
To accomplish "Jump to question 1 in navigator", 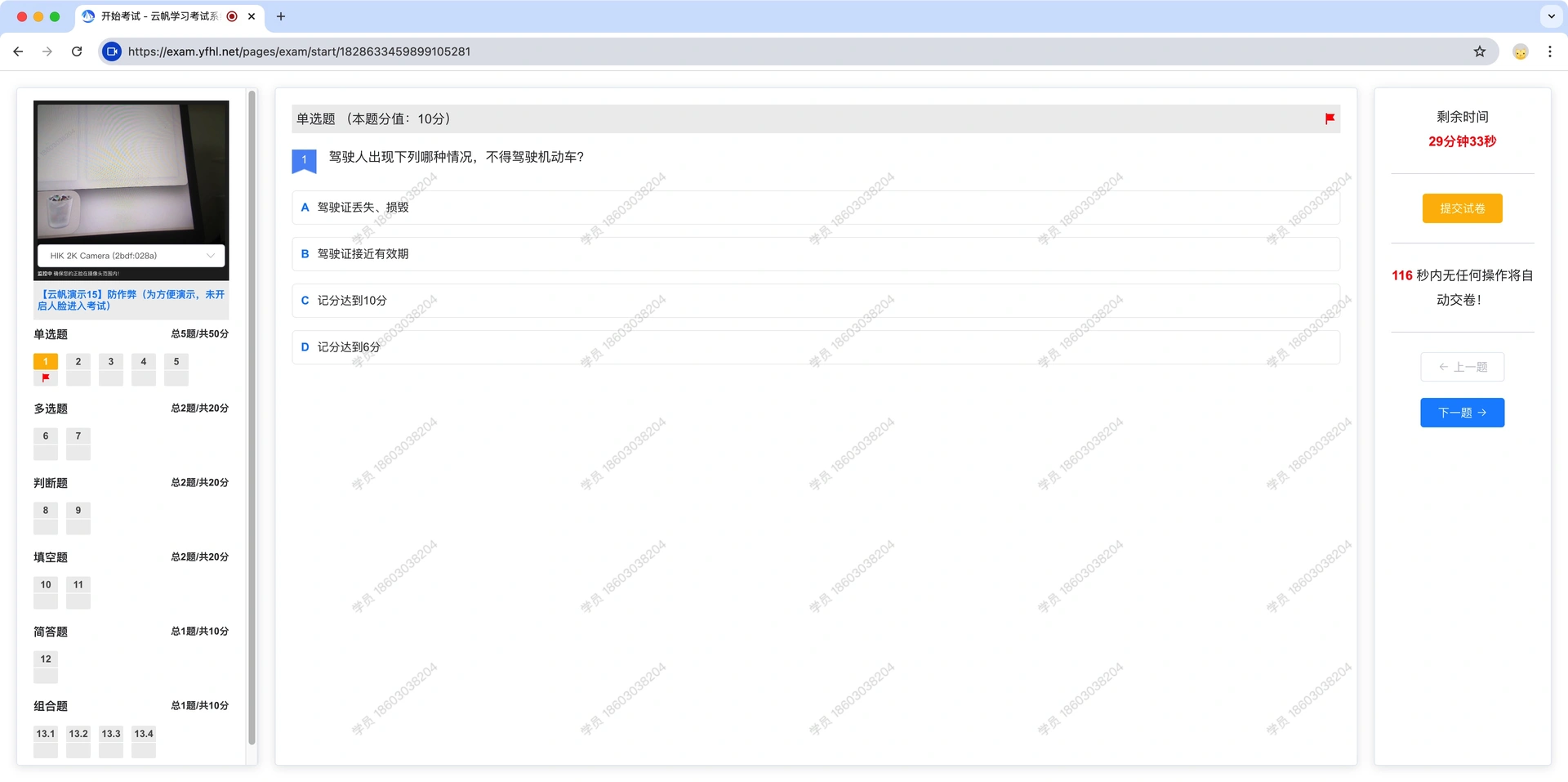I will tap(46, 369).
